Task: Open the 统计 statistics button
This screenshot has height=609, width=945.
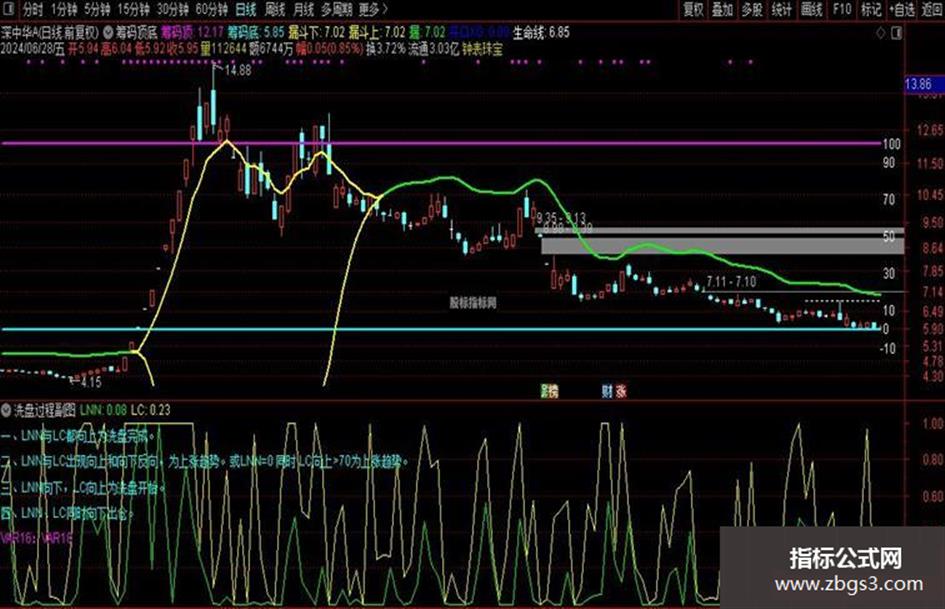Action: click(782, 9)
